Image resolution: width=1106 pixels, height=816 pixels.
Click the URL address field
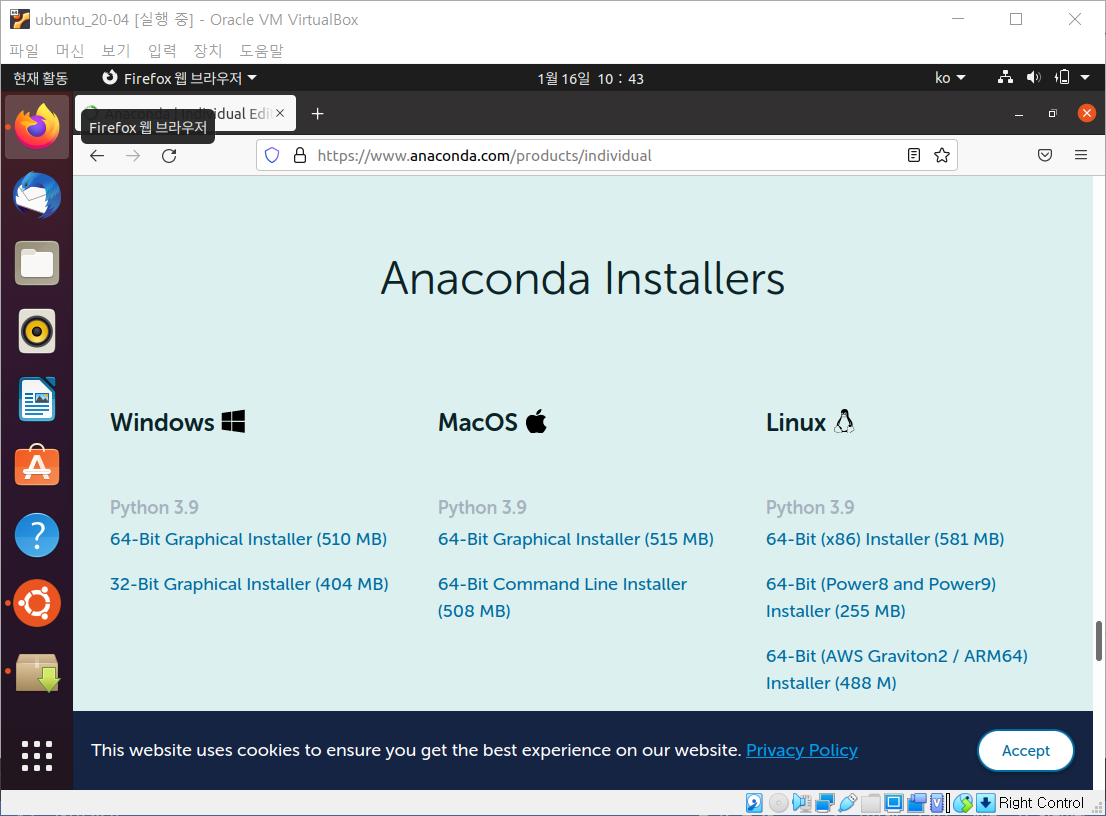[607, 155]
